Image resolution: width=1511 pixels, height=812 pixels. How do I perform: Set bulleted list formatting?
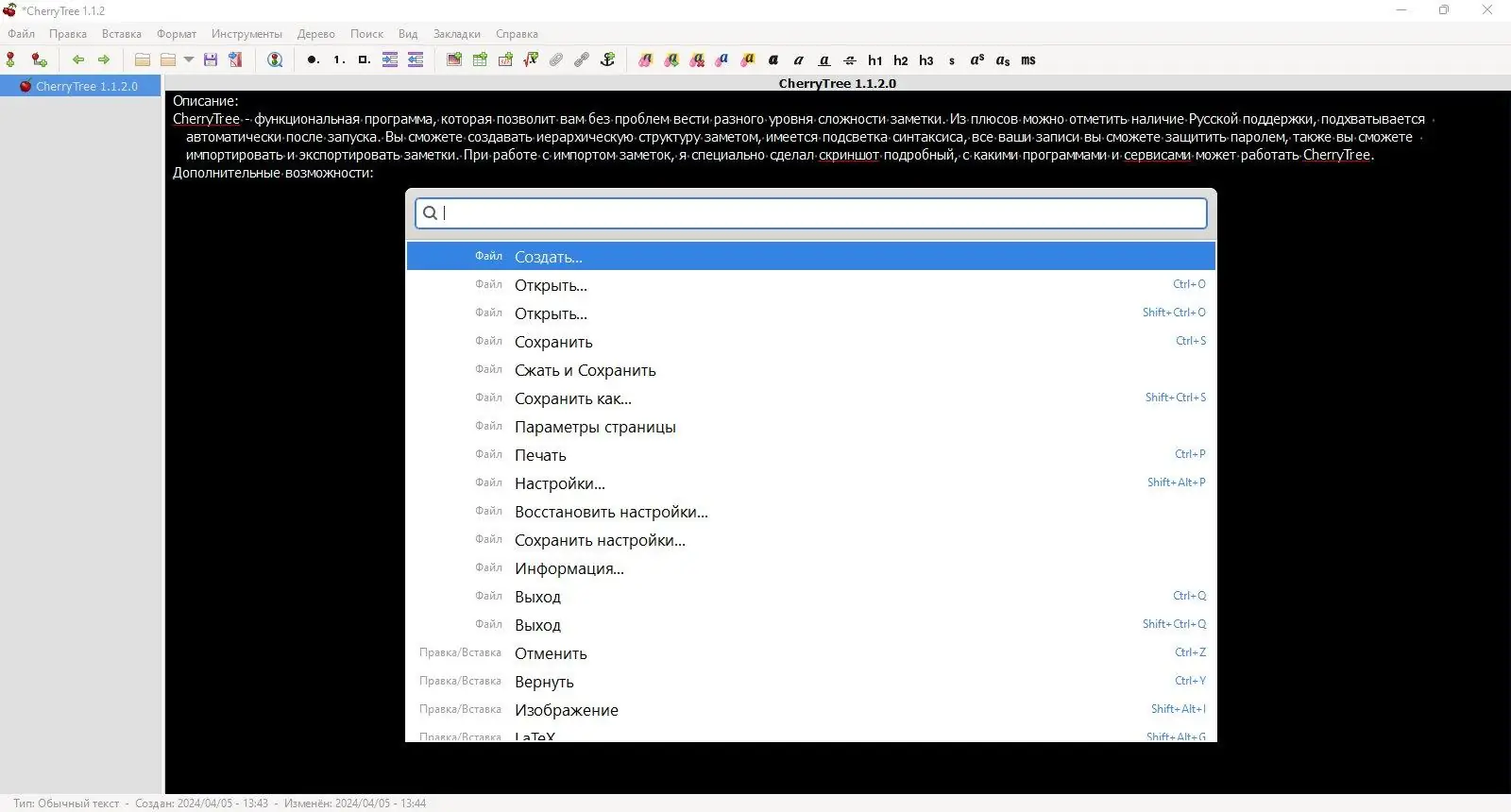pos(313,59)
